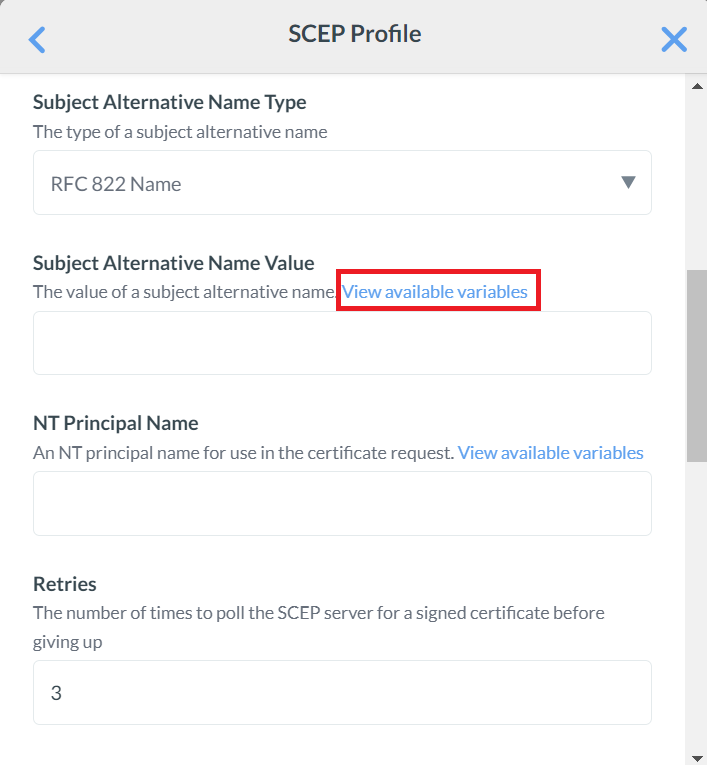Image resolution: width=707 pixels, height=765 pixels.
Task: Click the scrollbar track below the thumb
Action: [x=697, y=600]
